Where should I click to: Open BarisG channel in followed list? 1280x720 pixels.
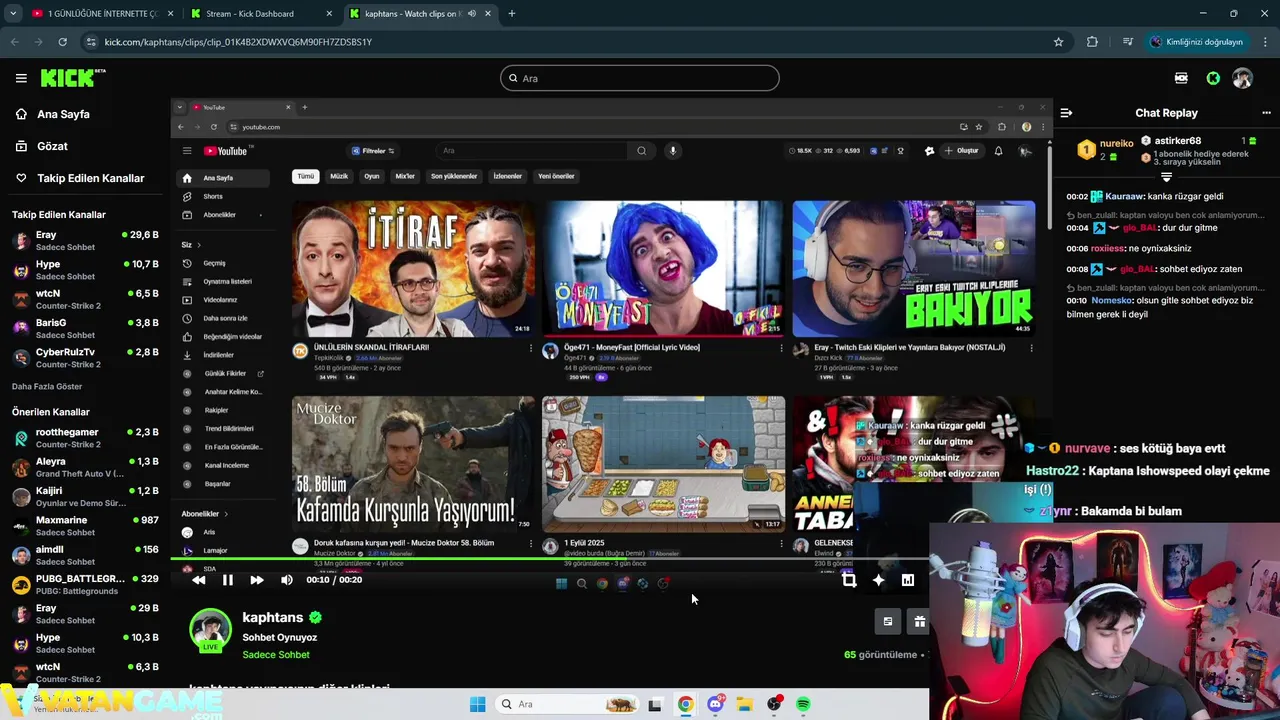pyautogui.click(x=85, y=329)
